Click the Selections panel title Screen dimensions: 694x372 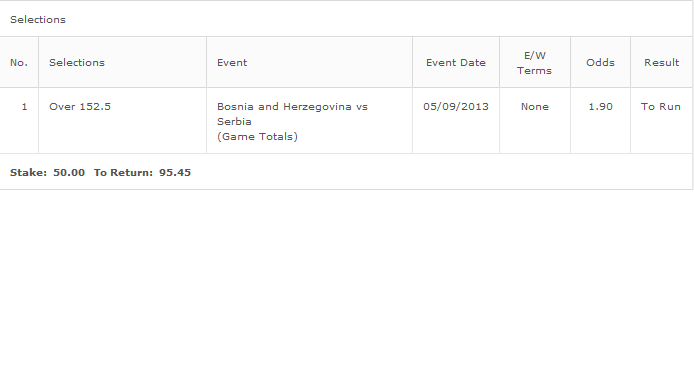[38, 19]
